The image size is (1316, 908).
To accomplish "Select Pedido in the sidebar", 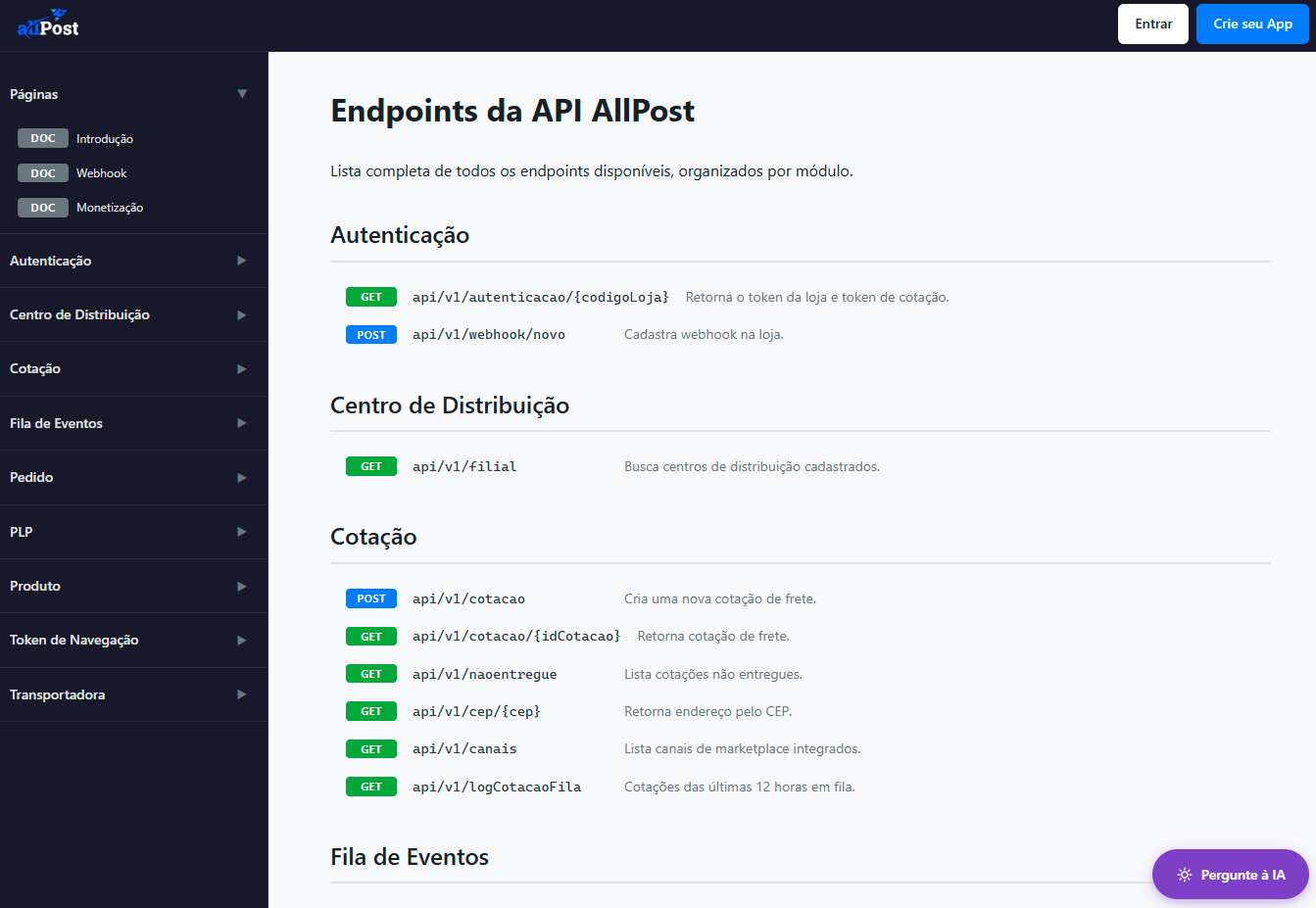I will [x=31, y=477].
